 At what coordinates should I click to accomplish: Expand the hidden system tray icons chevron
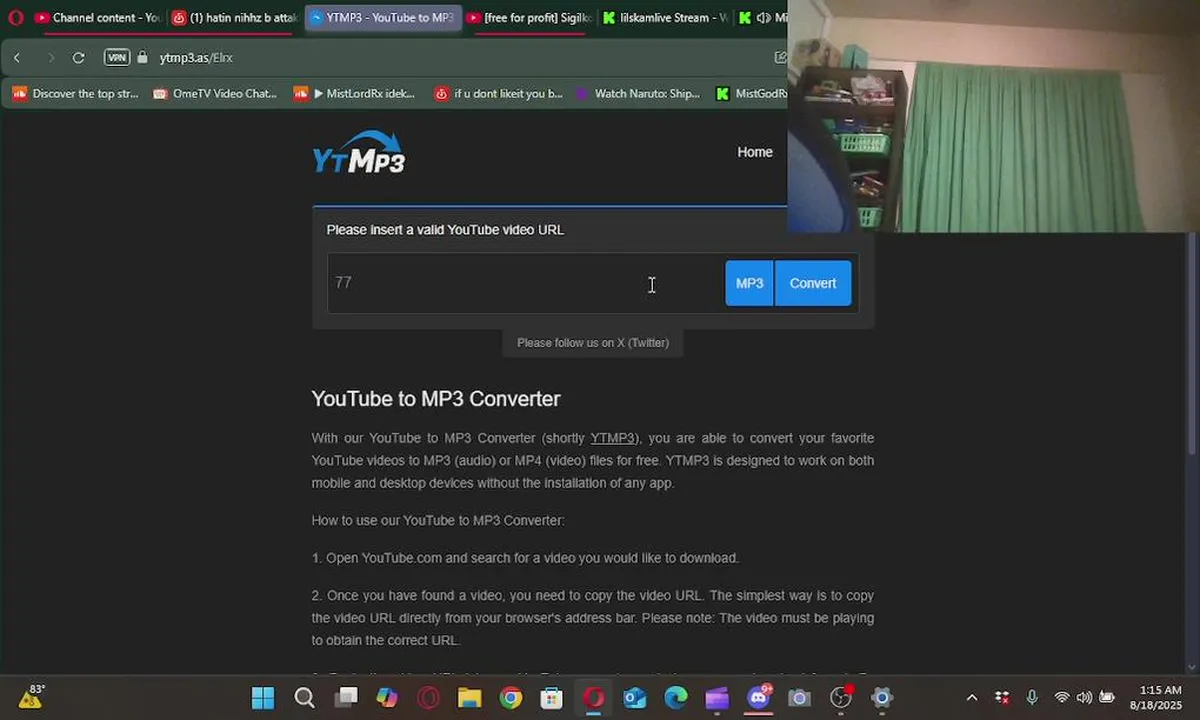point(972,698)
